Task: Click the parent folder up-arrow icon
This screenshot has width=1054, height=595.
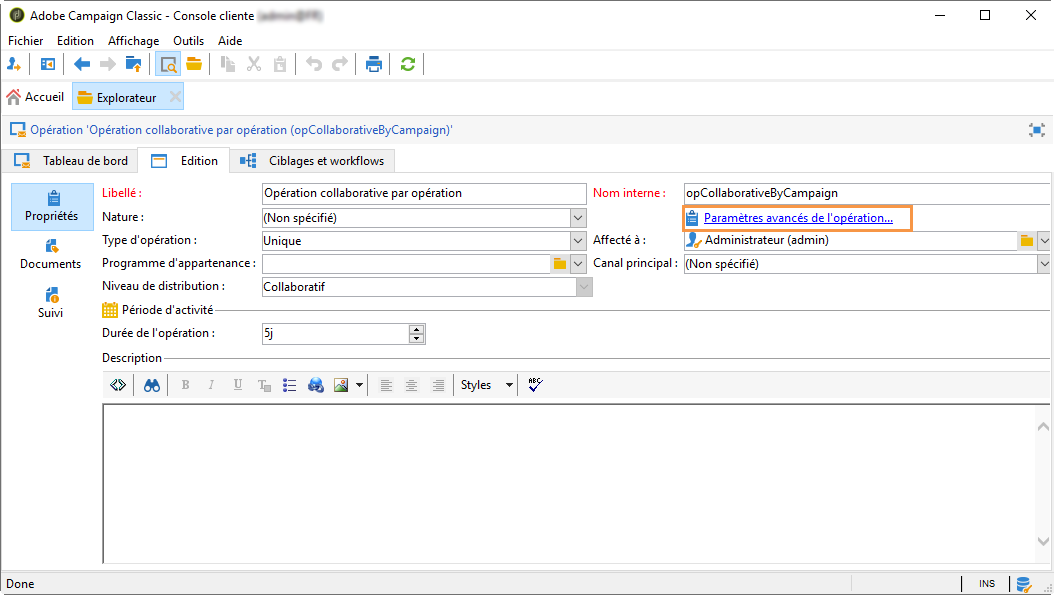Action: click(x=134, y=65)
